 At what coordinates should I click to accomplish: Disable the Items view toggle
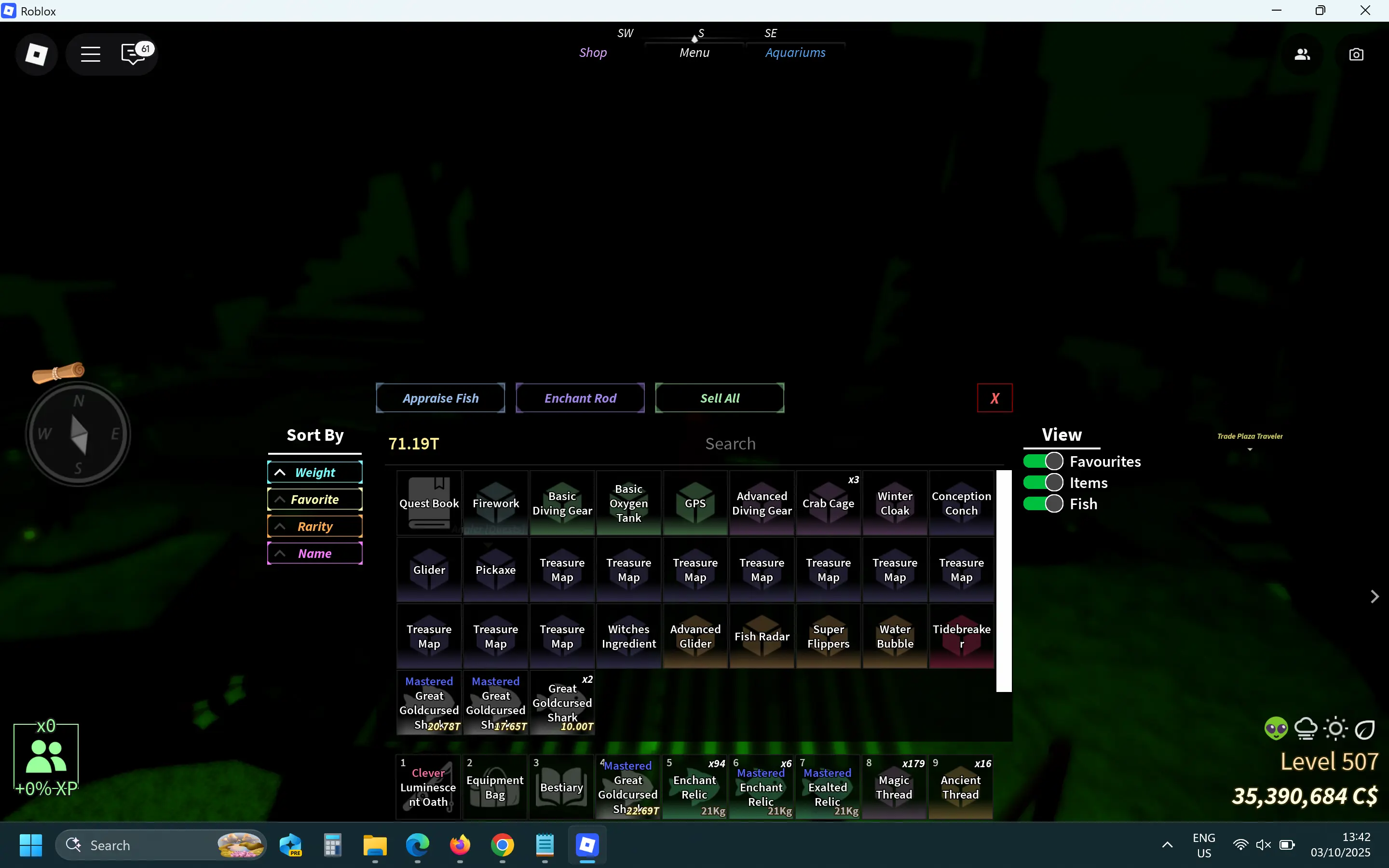(1044, 483)
